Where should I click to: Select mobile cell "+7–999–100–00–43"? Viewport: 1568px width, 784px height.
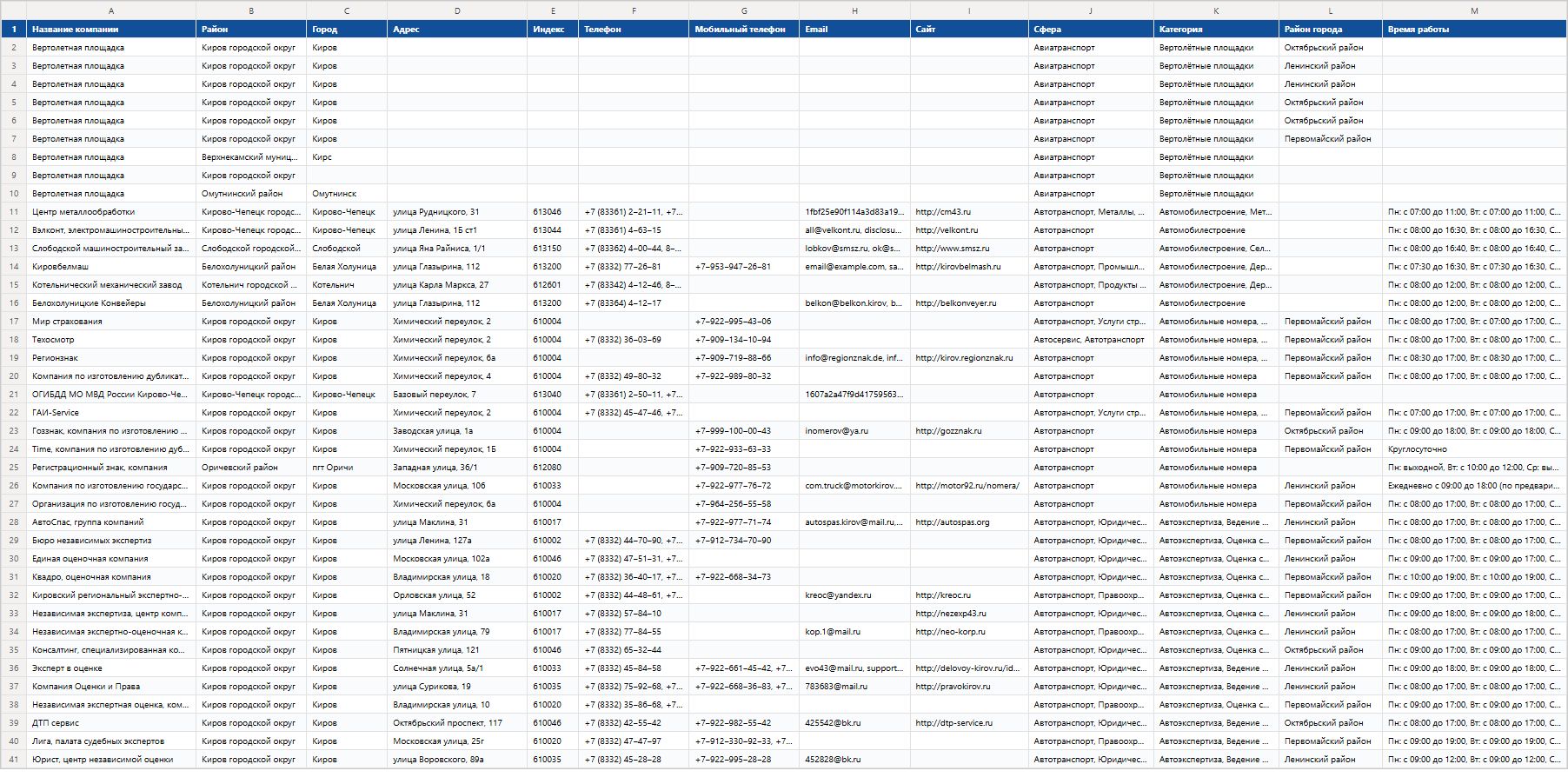click(744, 431)
